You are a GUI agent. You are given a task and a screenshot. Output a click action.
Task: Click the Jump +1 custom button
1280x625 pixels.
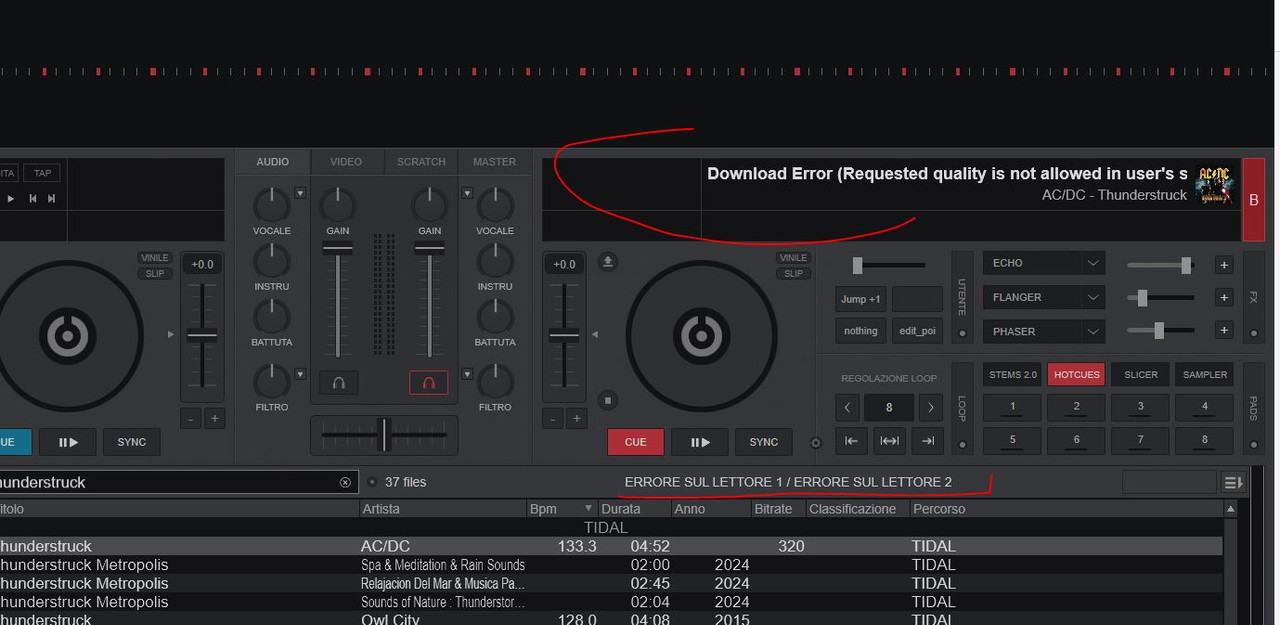[x=861, y=299]
